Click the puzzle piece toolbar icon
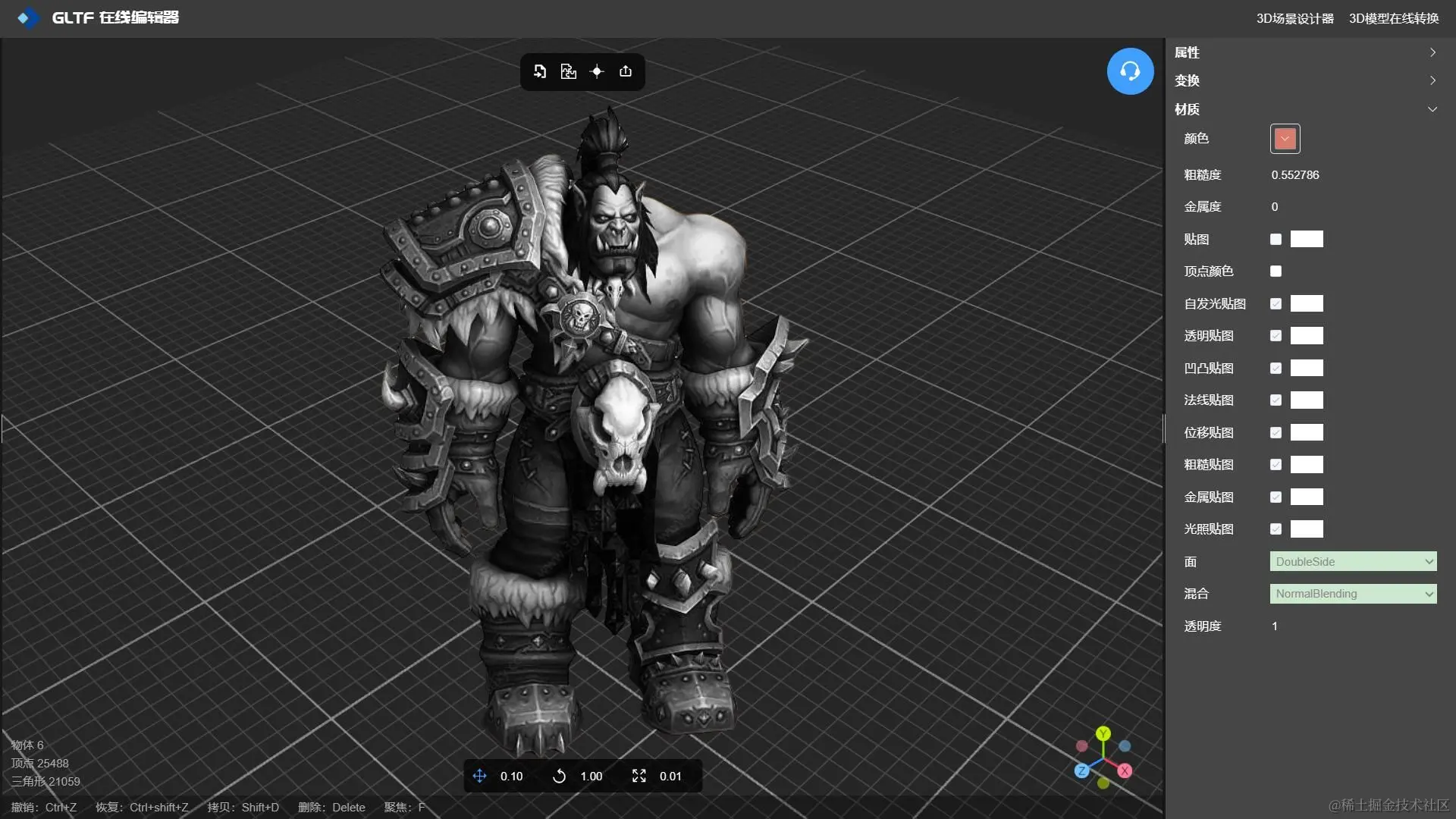 pos(568,71)
